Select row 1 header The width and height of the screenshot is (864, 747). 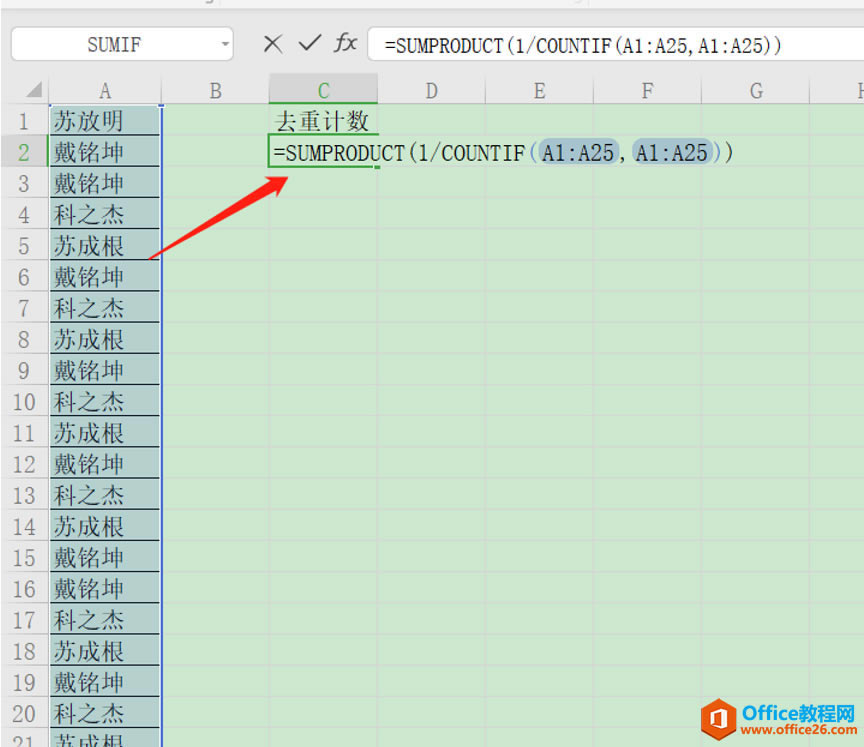pos(24,121)
